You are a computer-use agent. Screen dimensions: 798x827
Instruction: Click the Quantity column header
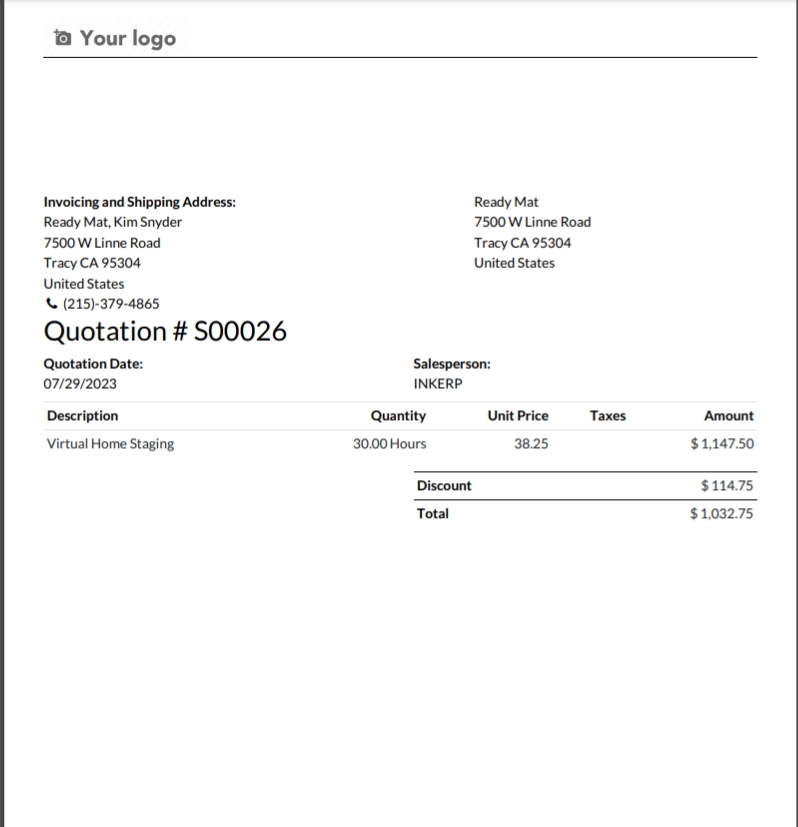tap(398, 416)
